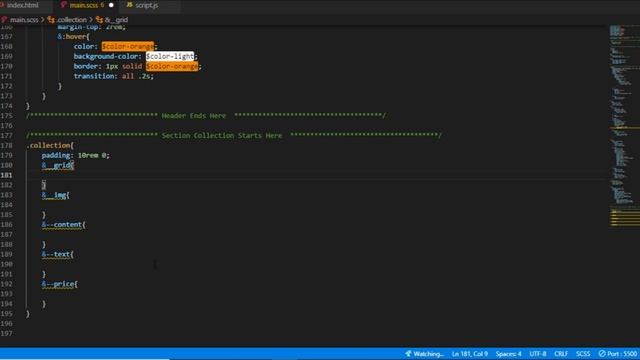The width and height of the screenshot is (640, 360).
Task: Click 'Section Collection Starts Here' comment
Action: pyautogui.click(x=222, y=136)
